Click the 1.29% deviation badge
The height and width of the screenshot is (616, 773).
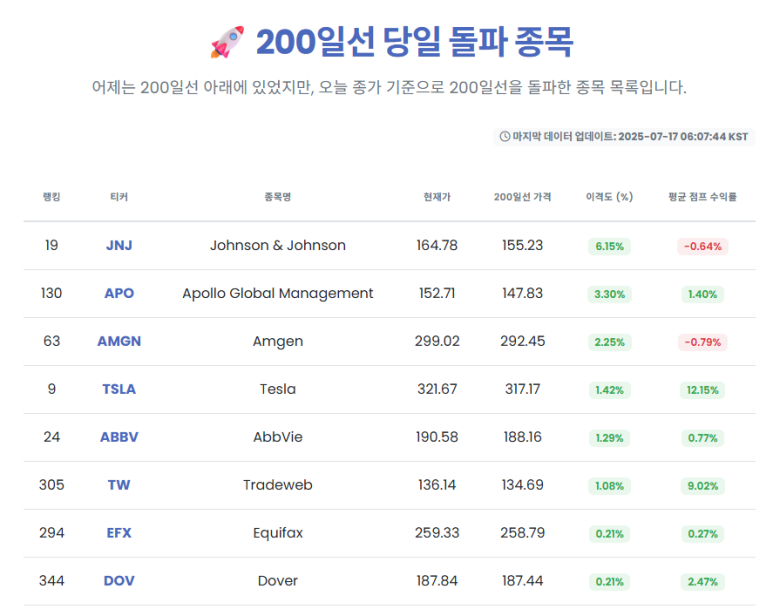(x=609, y=438)
